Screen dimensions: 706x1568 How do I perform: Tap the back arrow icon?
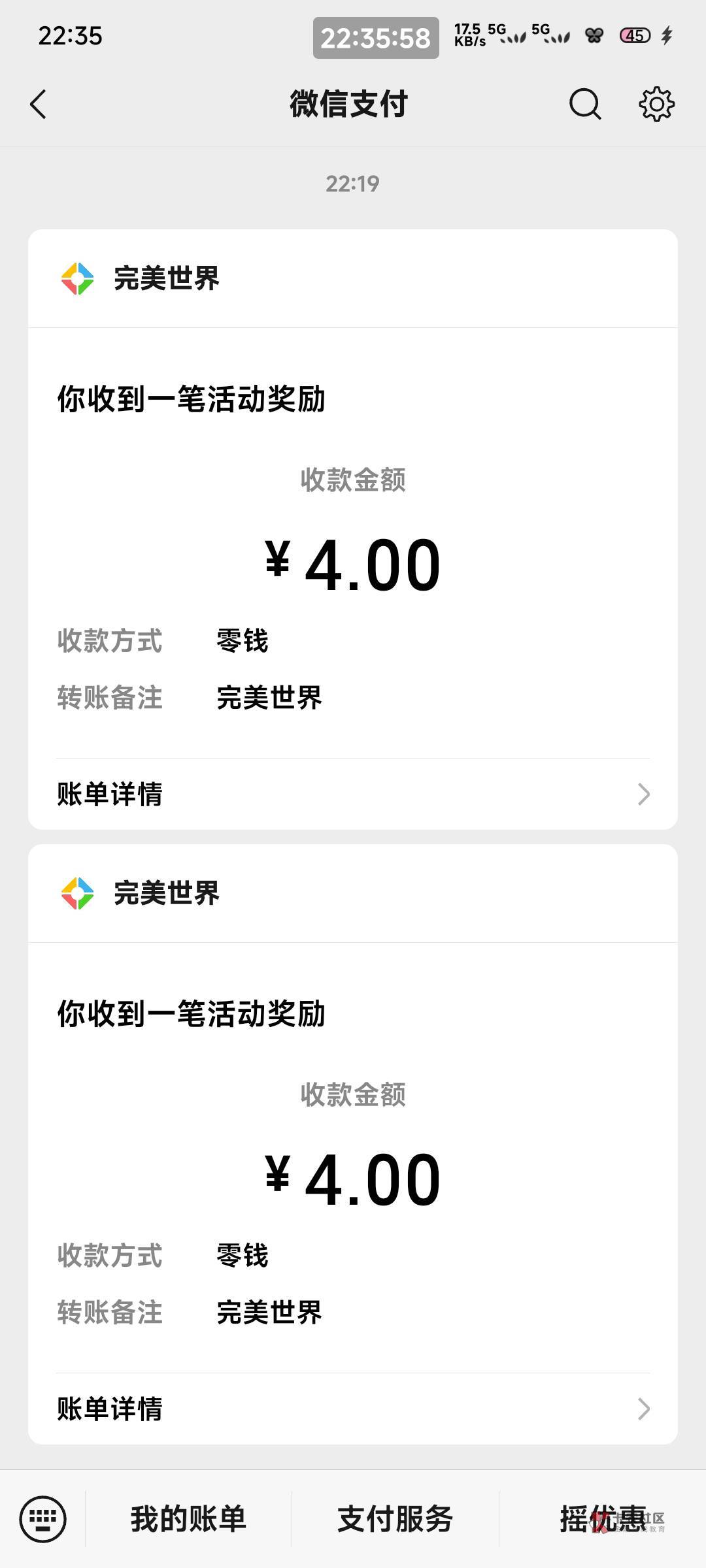[39, 105]
